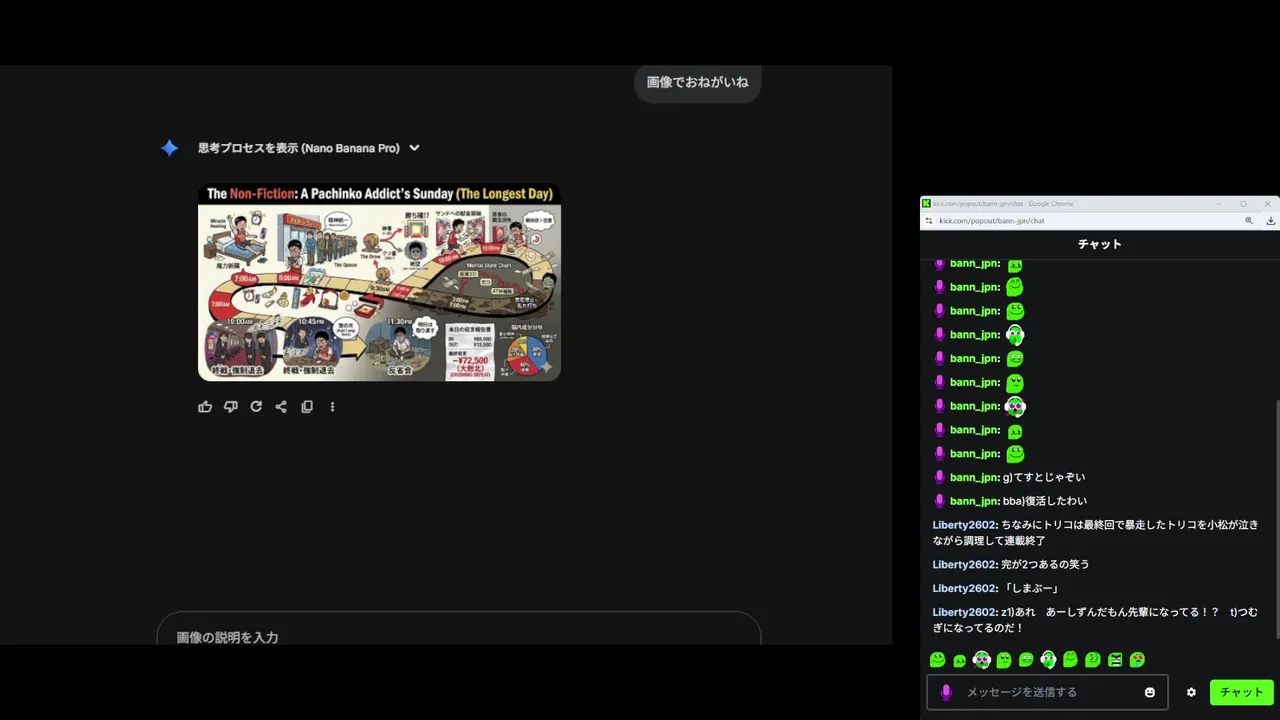Regenerate the response with the redo icon

[x=256, y=407]
